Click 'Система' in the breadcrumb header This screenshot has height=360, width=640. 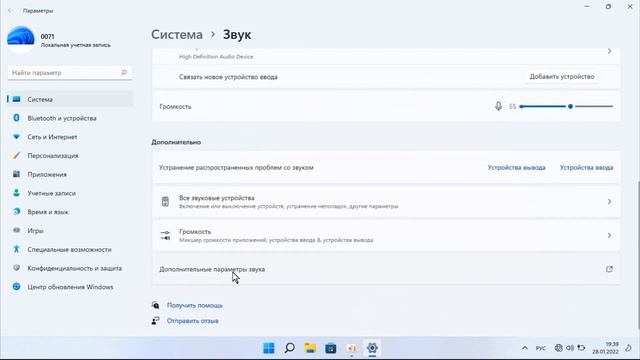tap(177, 35)
